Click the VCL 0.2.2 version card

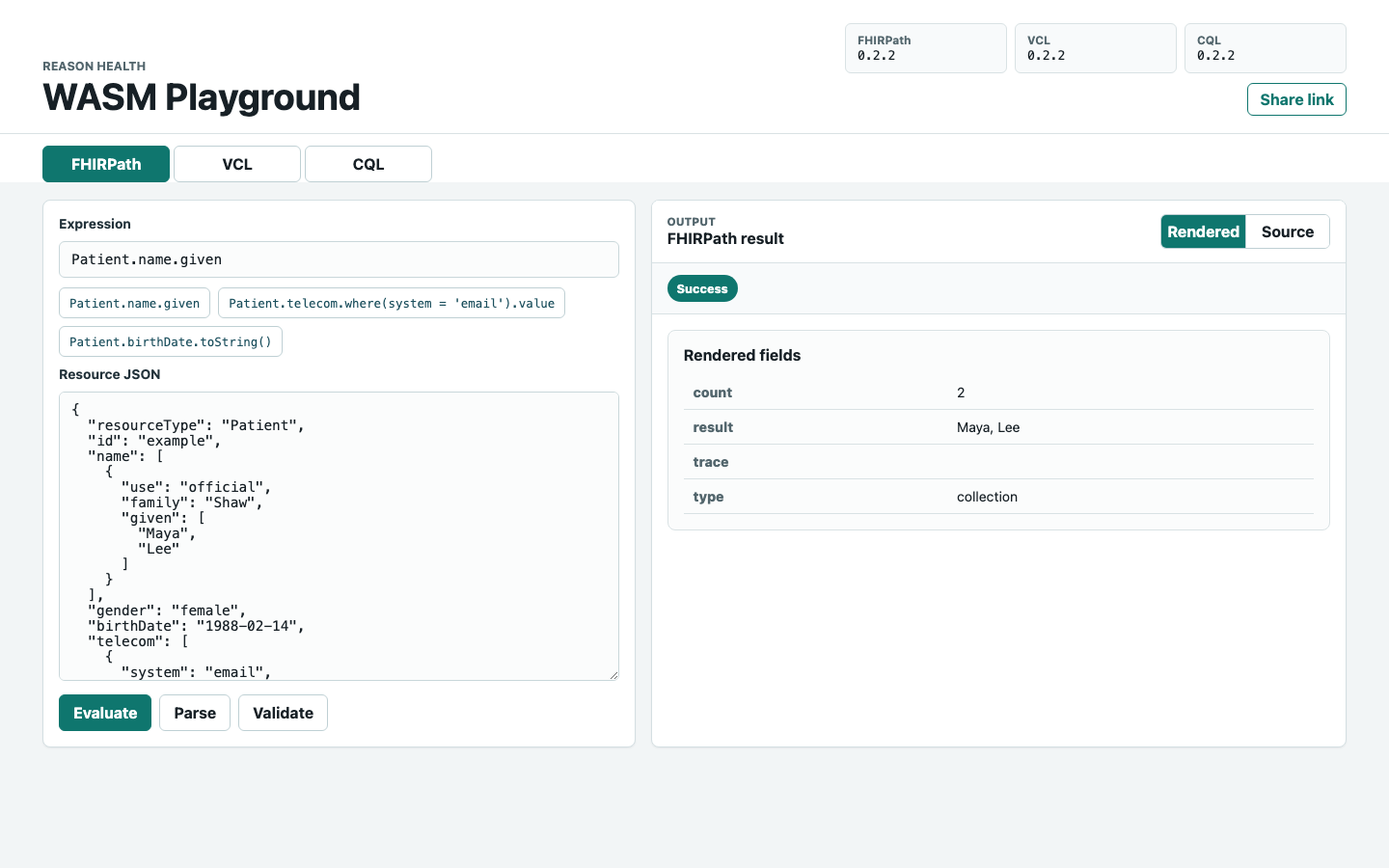[x=1096, y=48]
